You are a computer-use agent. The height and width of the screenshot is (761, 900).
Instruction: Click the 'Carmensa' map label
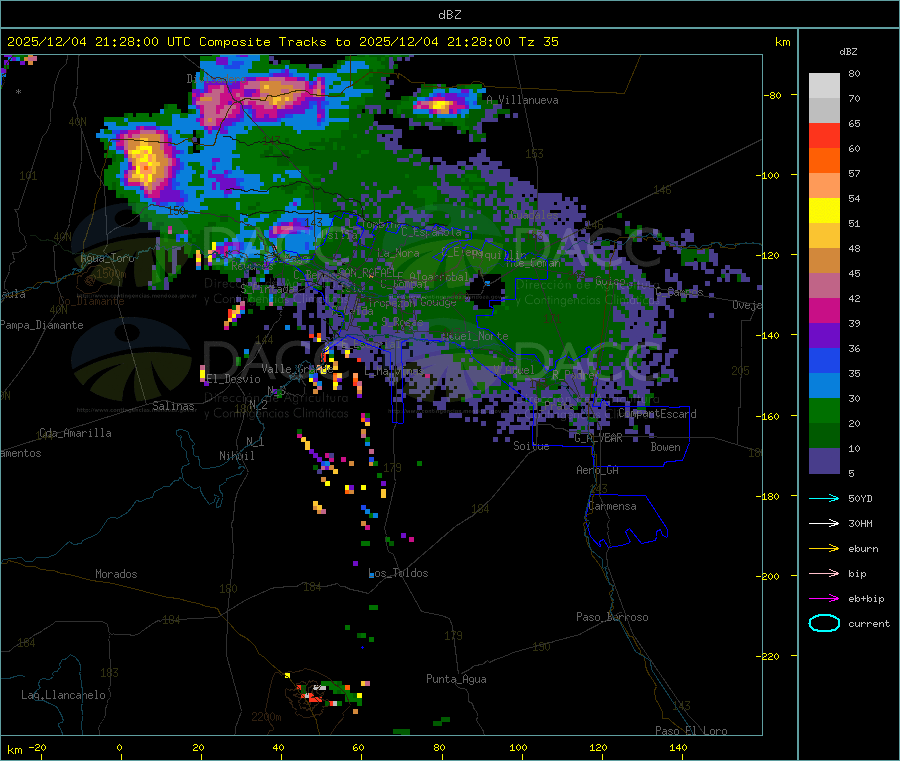pyautogui.click(x=612, y=506)
